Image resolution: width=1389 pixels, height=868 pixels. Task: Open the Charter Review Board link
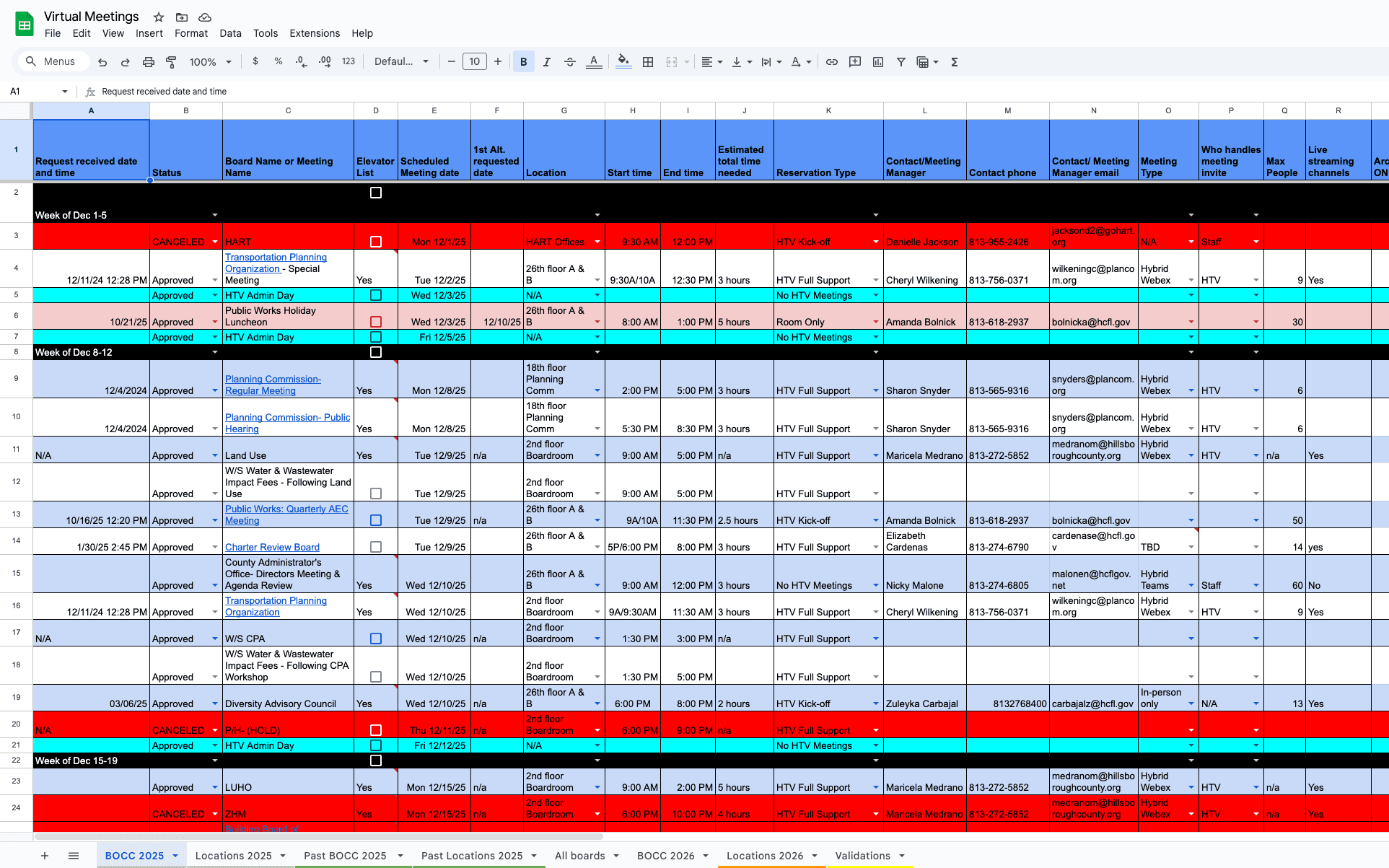pyautogui.click(x=272, y=547)
